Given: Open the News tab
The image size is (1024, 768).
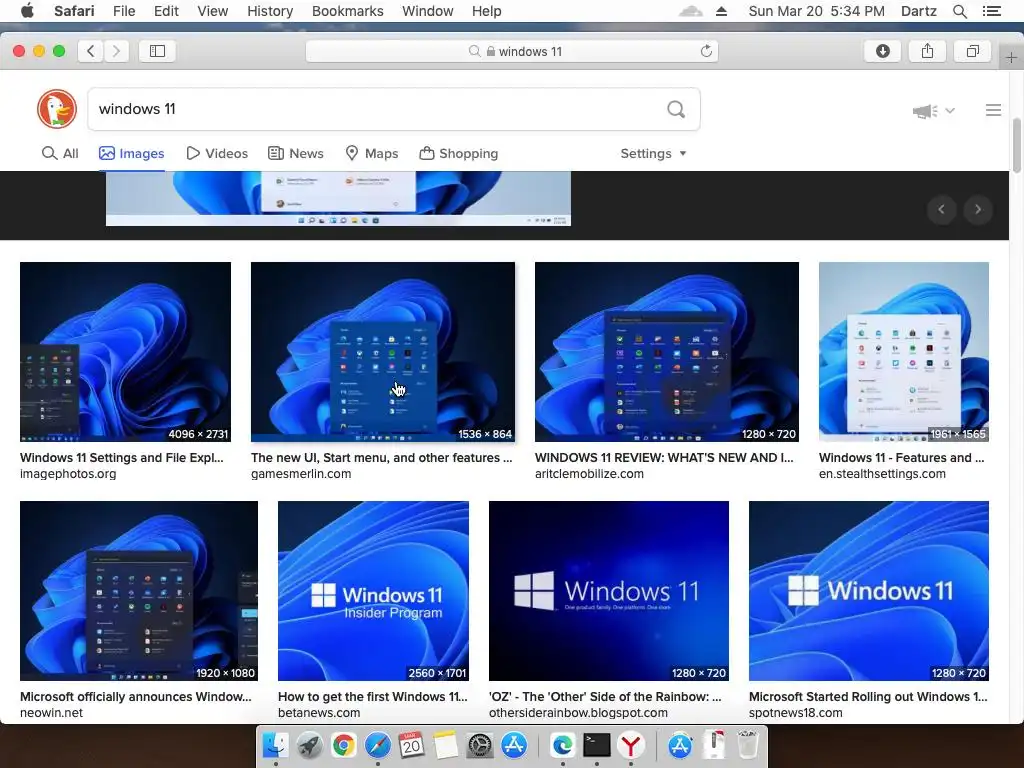Looking at the screenshot, I should point(296,153).
